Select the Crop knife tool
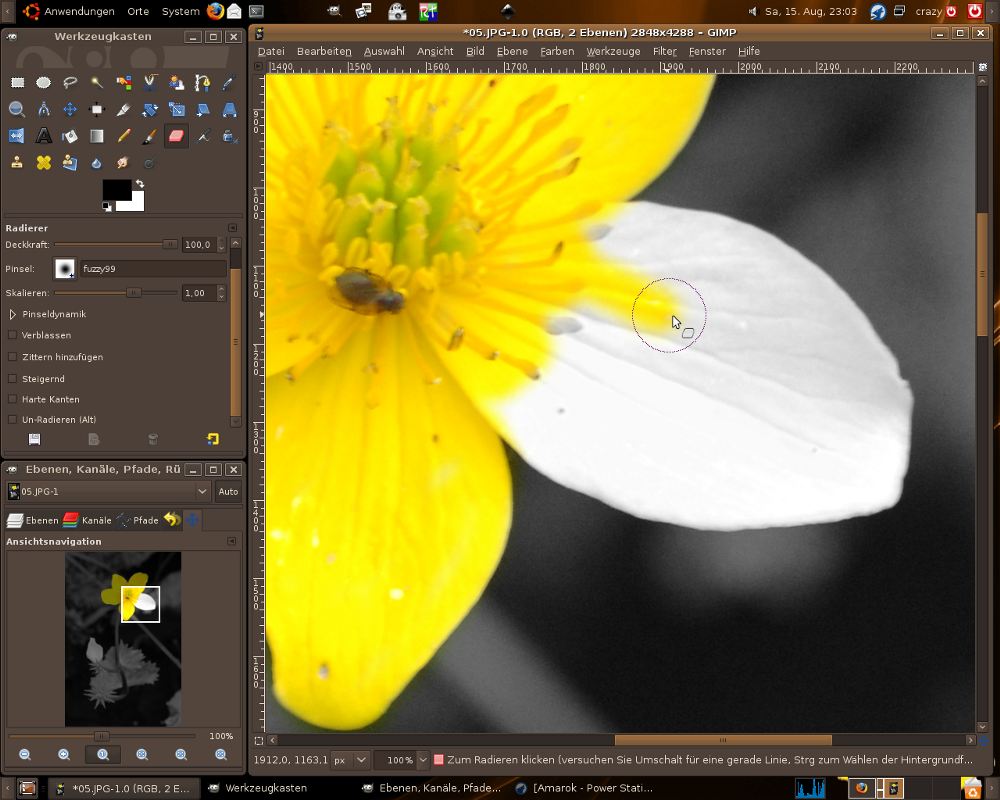 [x=123, y=109]
